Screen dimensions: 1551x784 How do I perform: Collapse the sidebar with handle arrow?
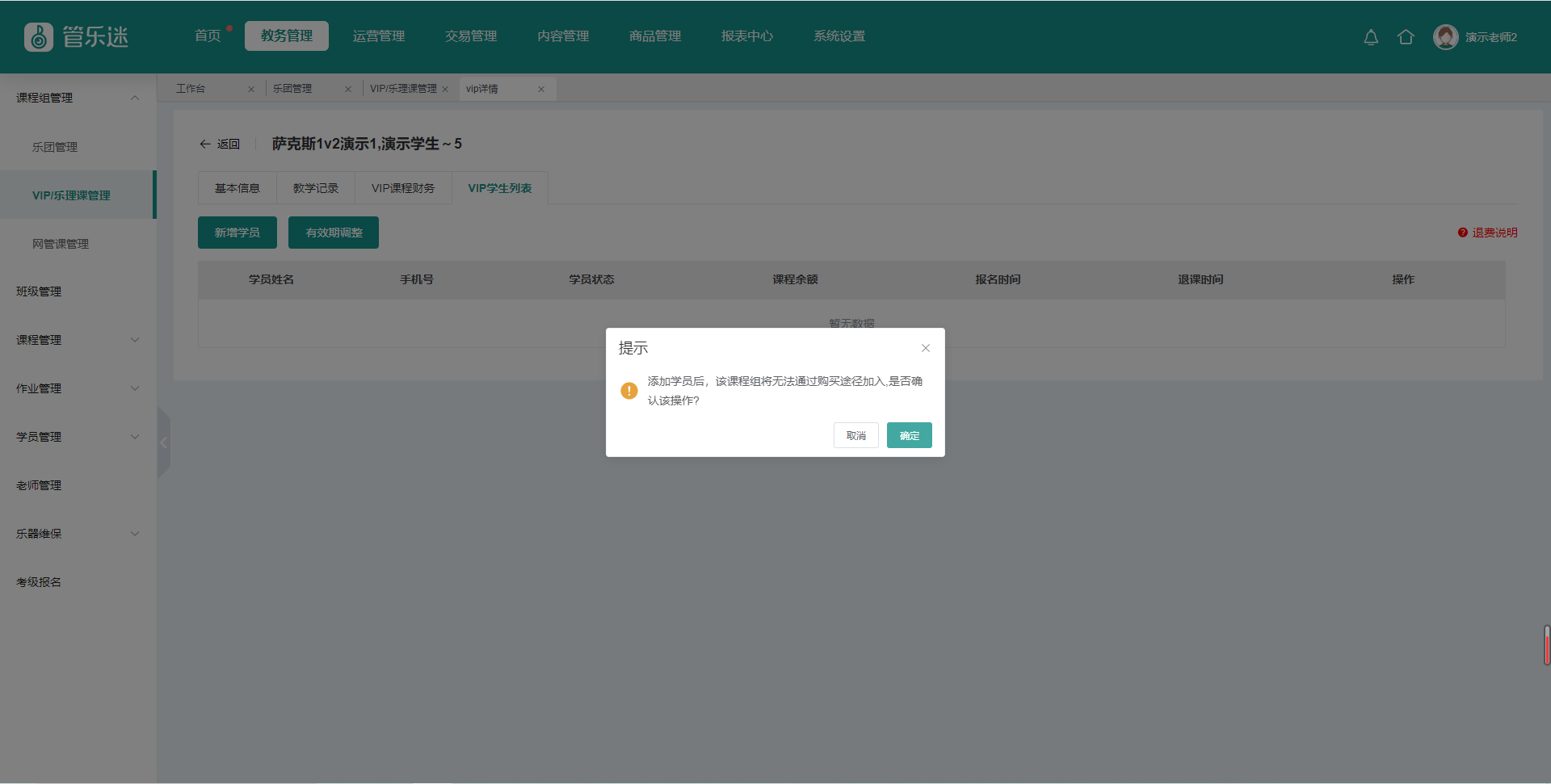coord(164,442)
